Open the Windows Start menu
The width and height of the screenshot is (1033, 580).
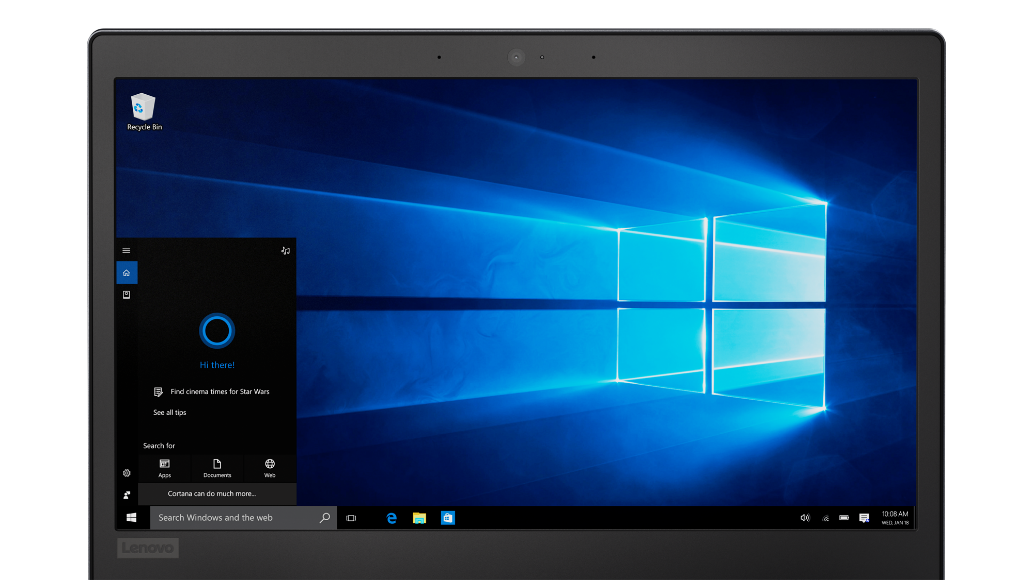(x=131, y=518)
